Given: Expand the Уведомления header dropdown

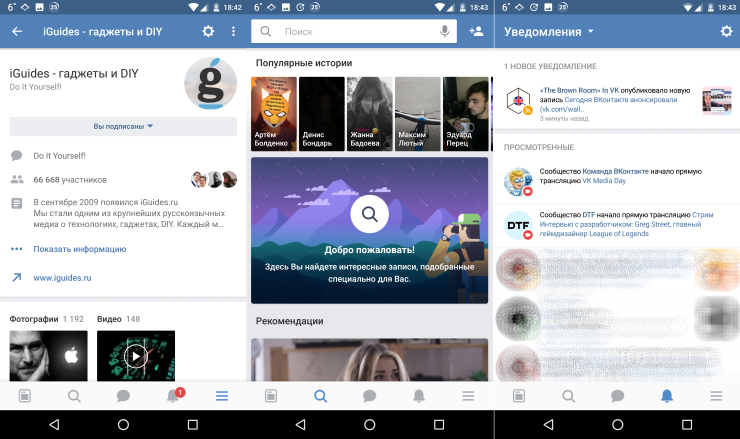Looking at the screenshot, I should click(548, 32).
